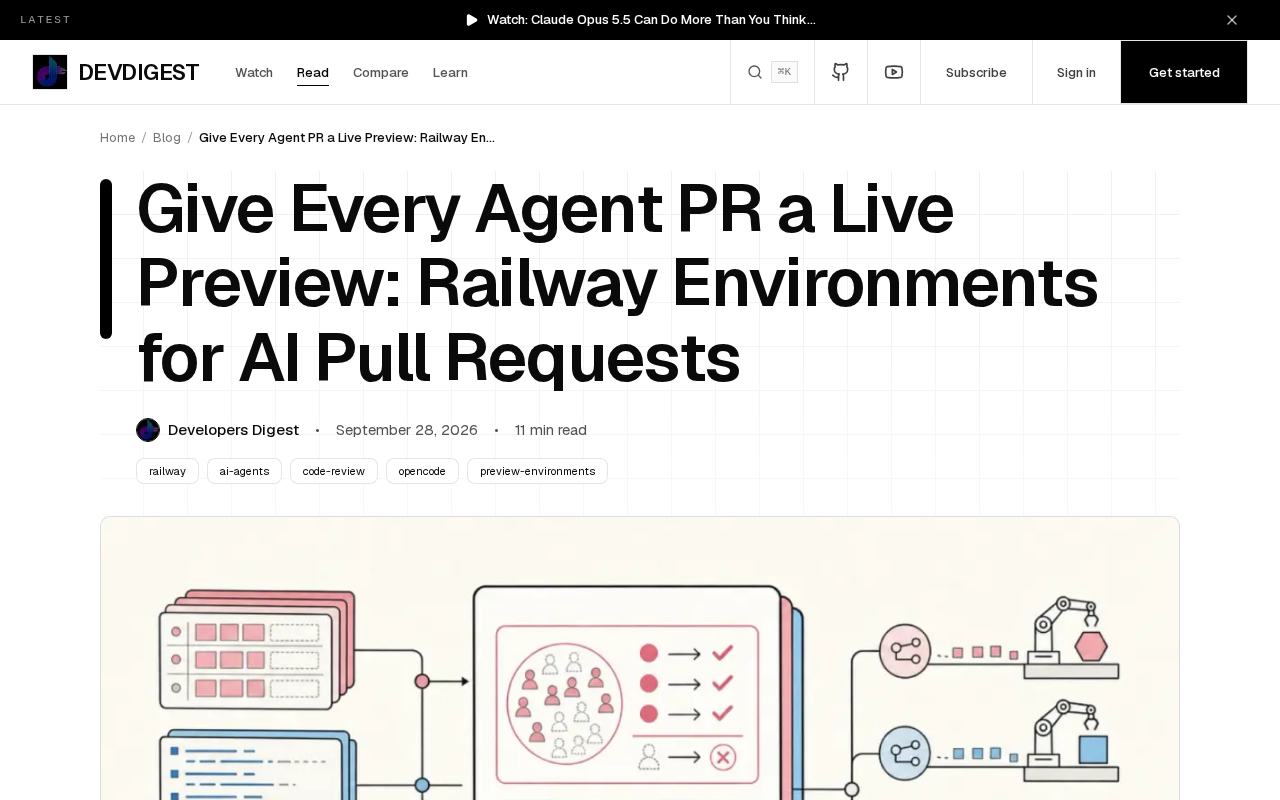Click the Get started button

pos(1184,72)
